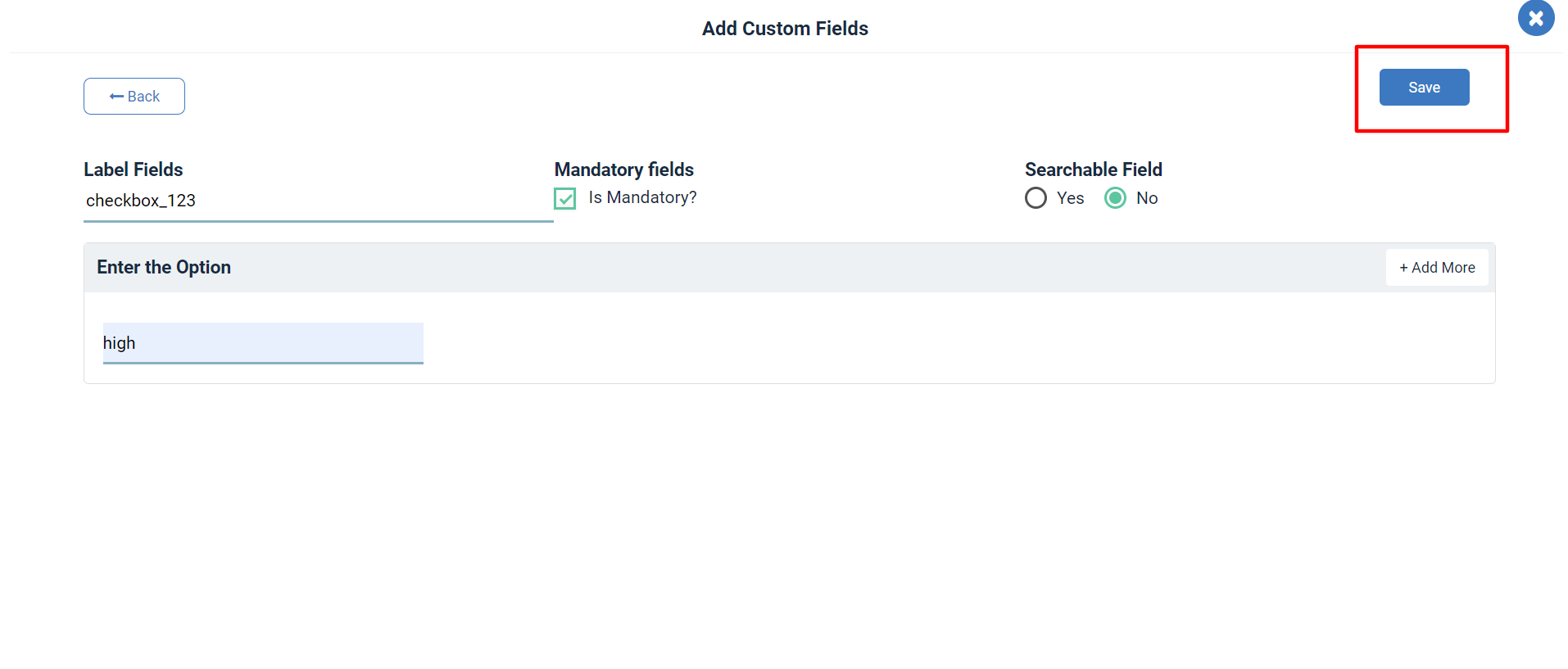Image resolution: width=1568 pixels, height=669 pixels.
Task: Close the Add Custom Fields dialog
Action: (x=1536, y=18)
